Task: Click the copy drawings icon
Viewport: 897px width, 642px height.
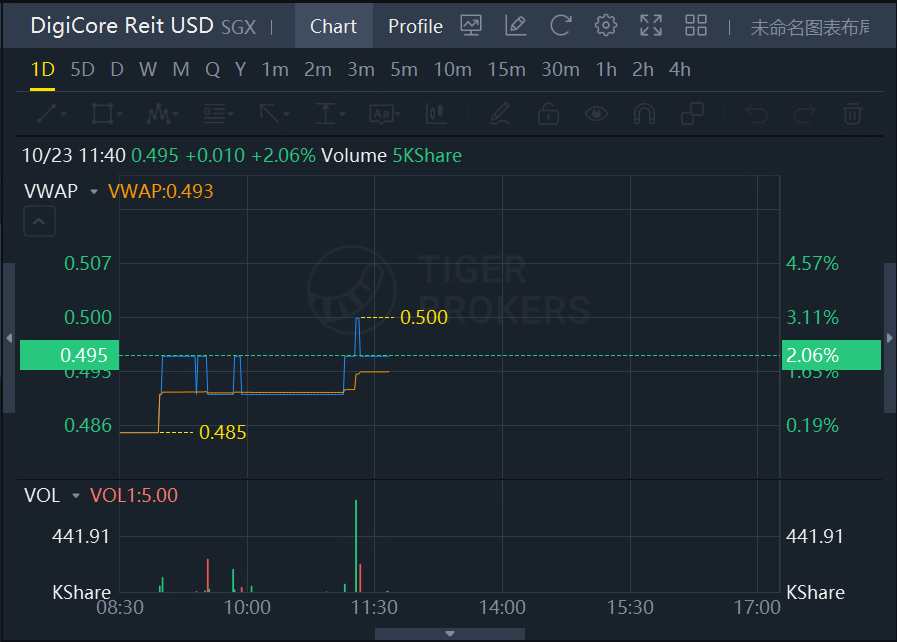Action: coord(692,114)
